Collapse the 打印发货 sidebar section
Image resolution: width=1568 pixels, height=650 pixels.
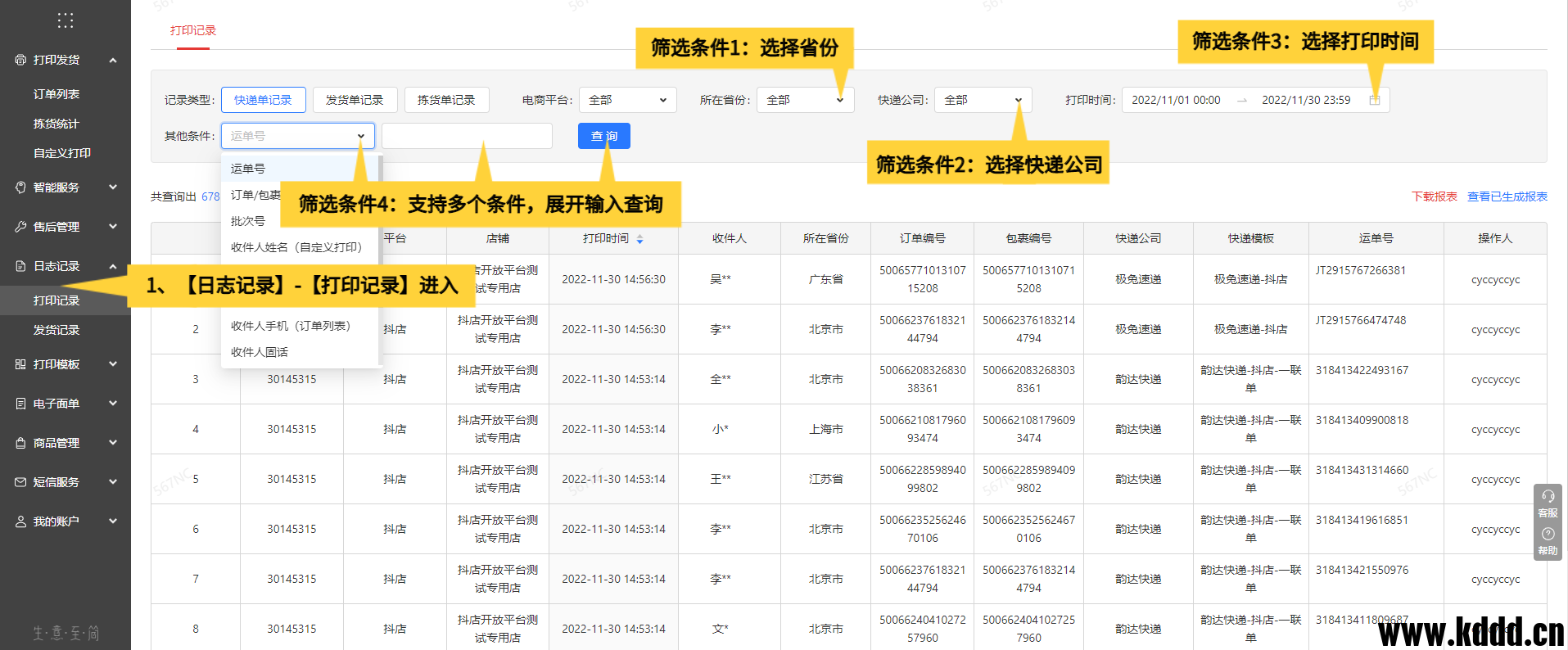pyautogui.click(x=113, y=60)
